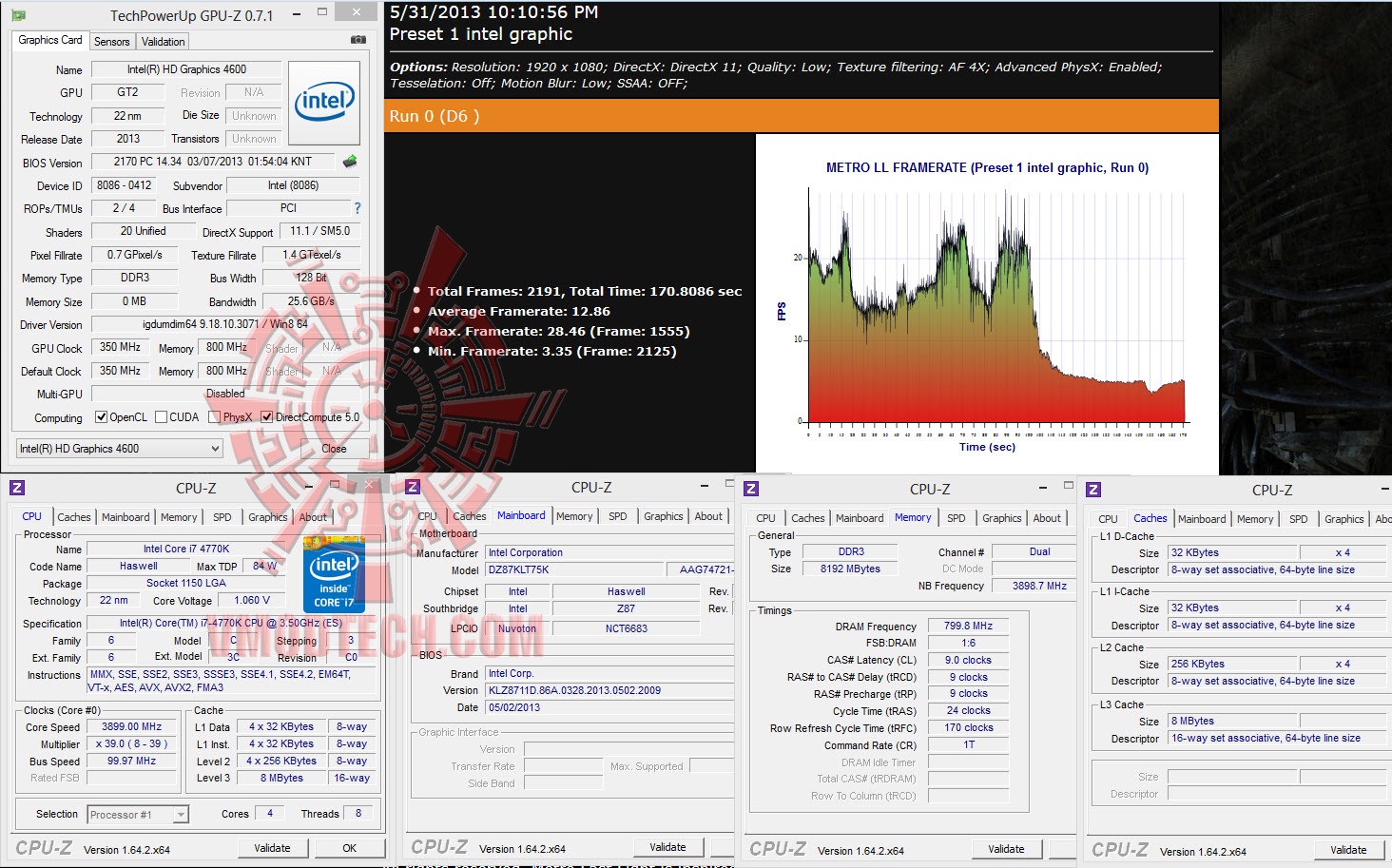Click the orange Run 0 (D6) header bar
Screen dimensions: 1392x868
802,116
